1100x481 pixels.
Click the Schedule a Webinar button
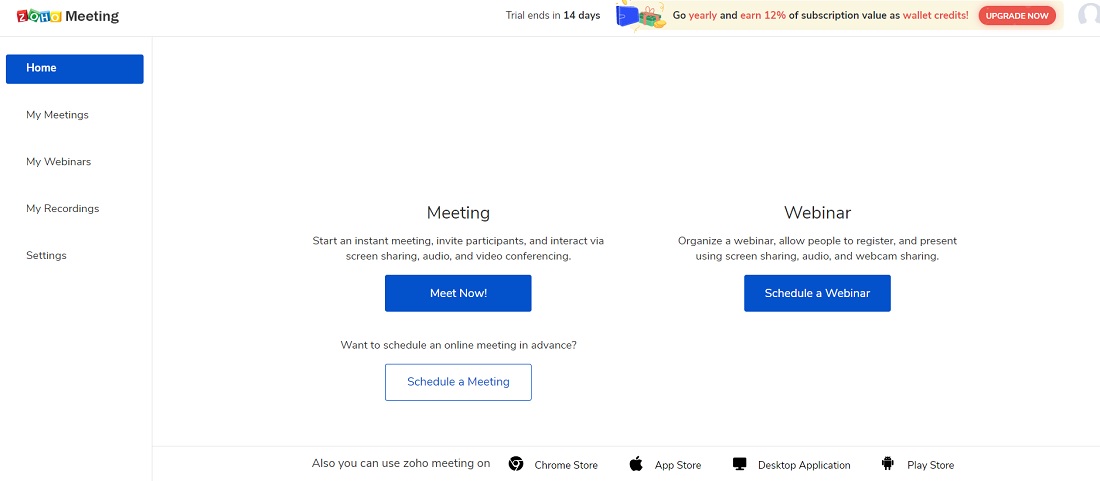pos(817,294)
